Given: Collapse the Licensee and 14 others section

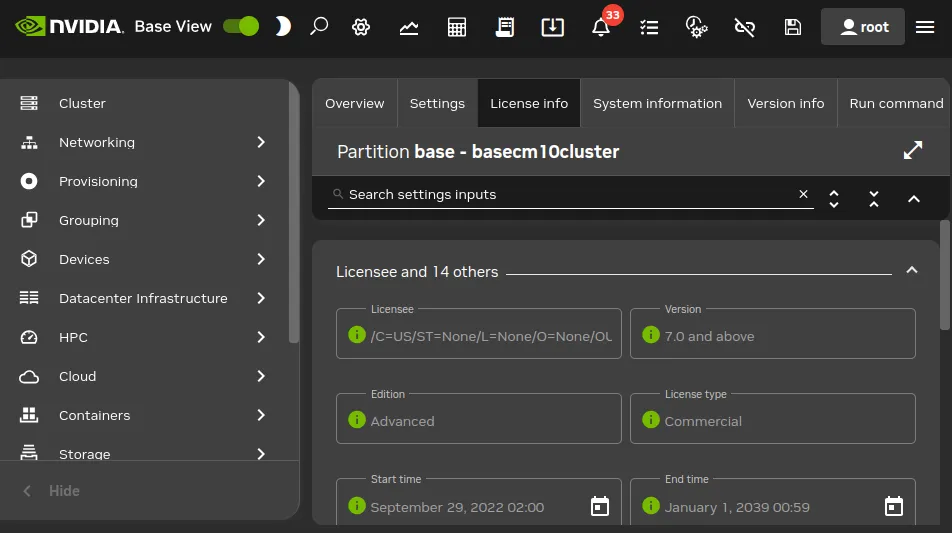Looking at the screenshot, I should tap(911, 271).
